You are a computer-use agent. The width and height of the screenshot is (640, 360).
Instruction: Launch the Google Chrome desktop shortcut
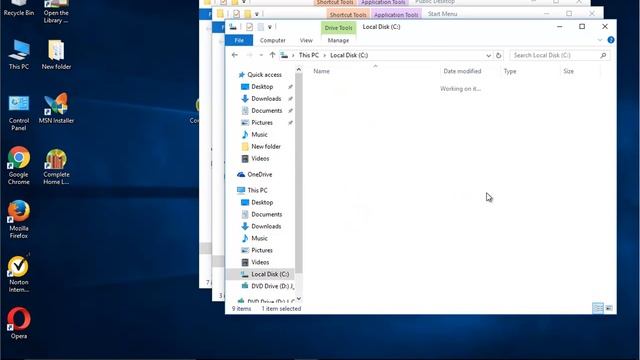(x=19, y=166)
